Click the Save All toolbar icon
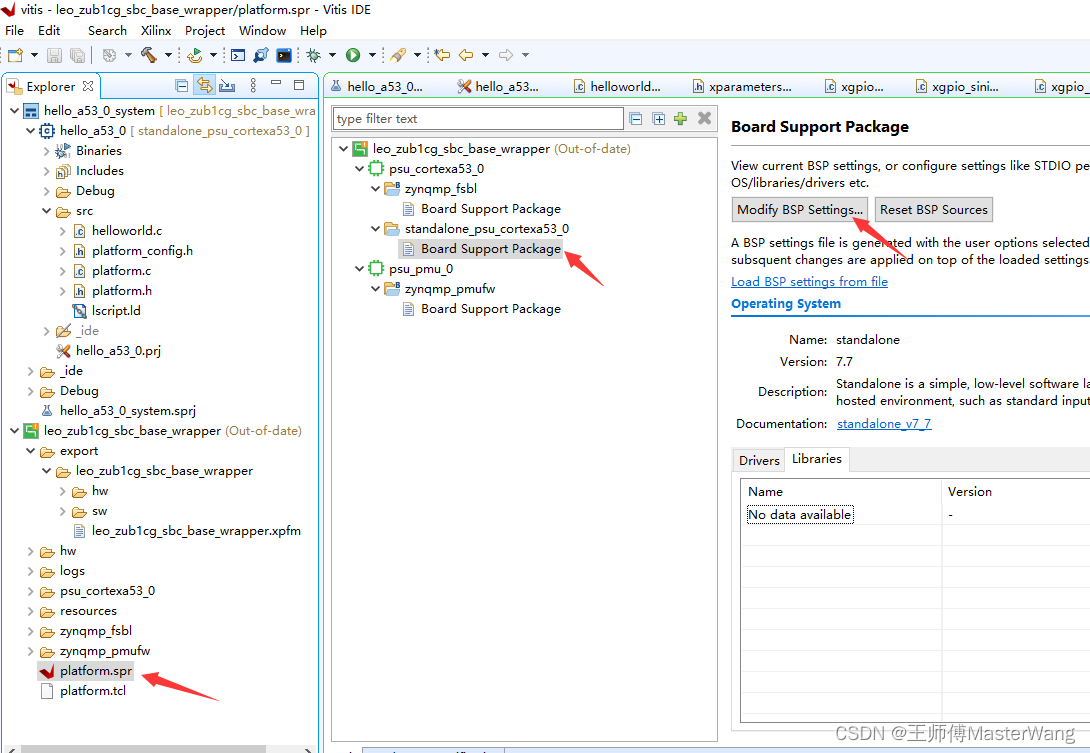This screenshot has width=1090, height=753. coord(78,55)
